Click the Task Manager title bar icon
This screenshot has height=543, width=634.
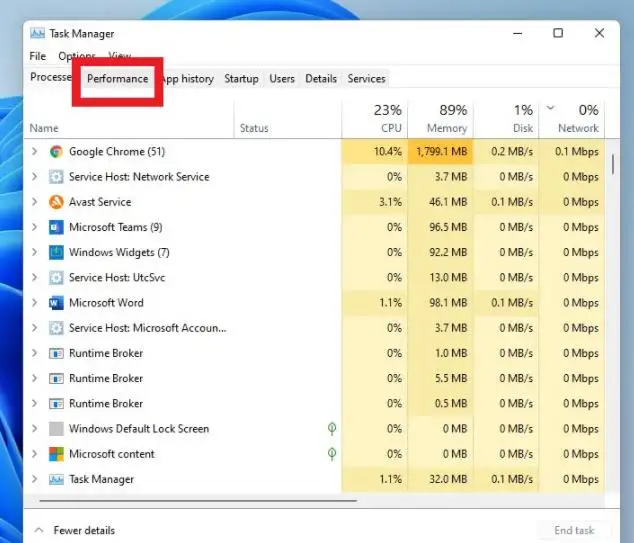click(x=37, y=34)
